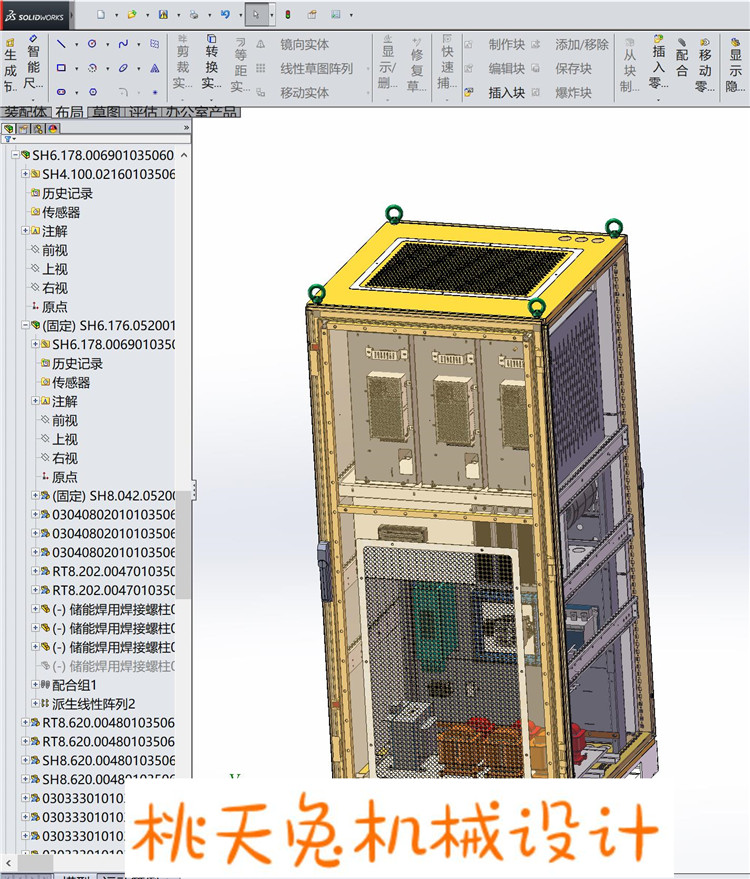Open the New document dropdown arrow
This screenshot has width=750, height=879.
116,15
